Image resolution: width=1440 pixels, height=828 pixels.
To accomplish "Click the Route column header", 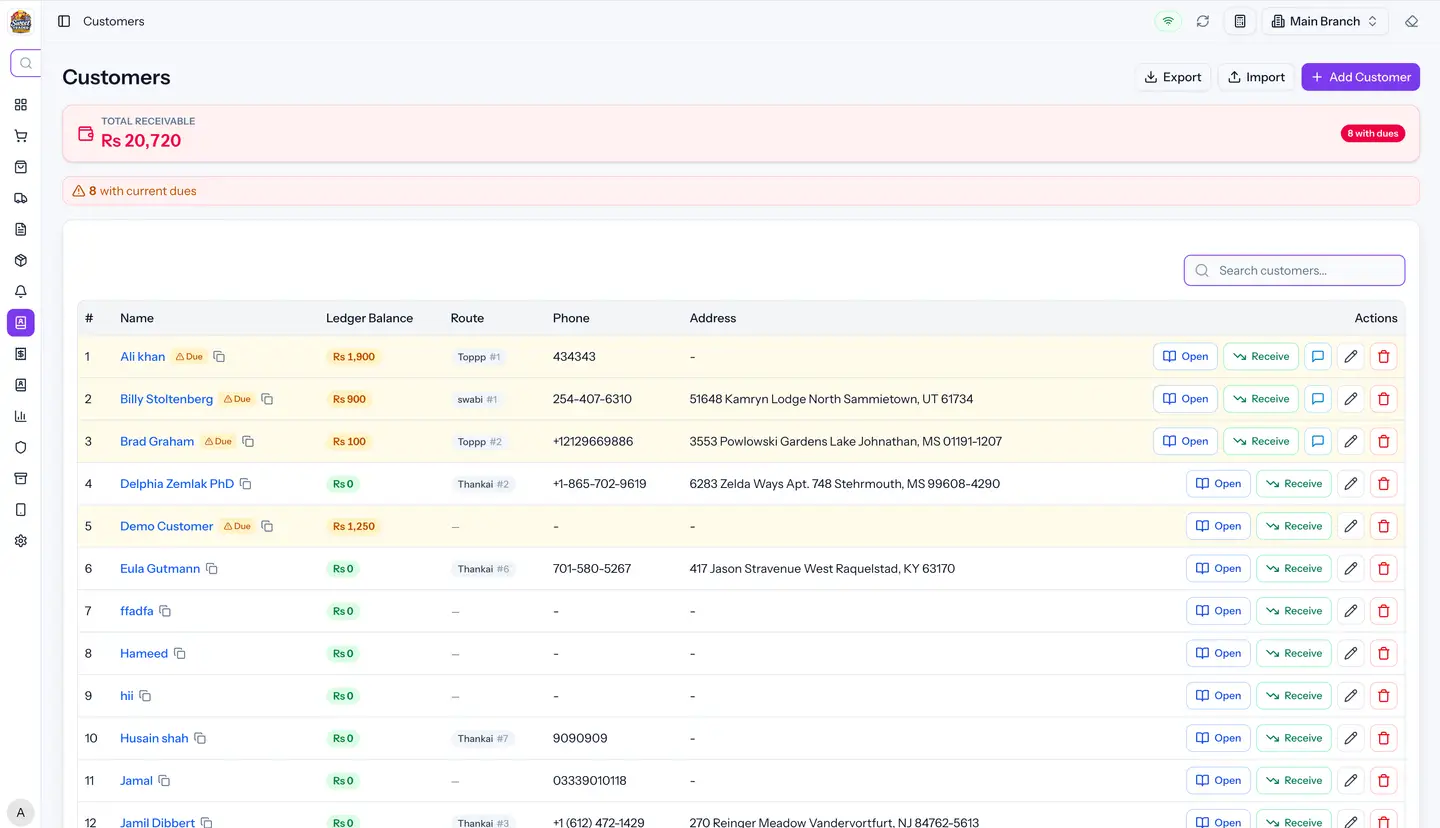I will pyautogui.click(x=467, y=318).
